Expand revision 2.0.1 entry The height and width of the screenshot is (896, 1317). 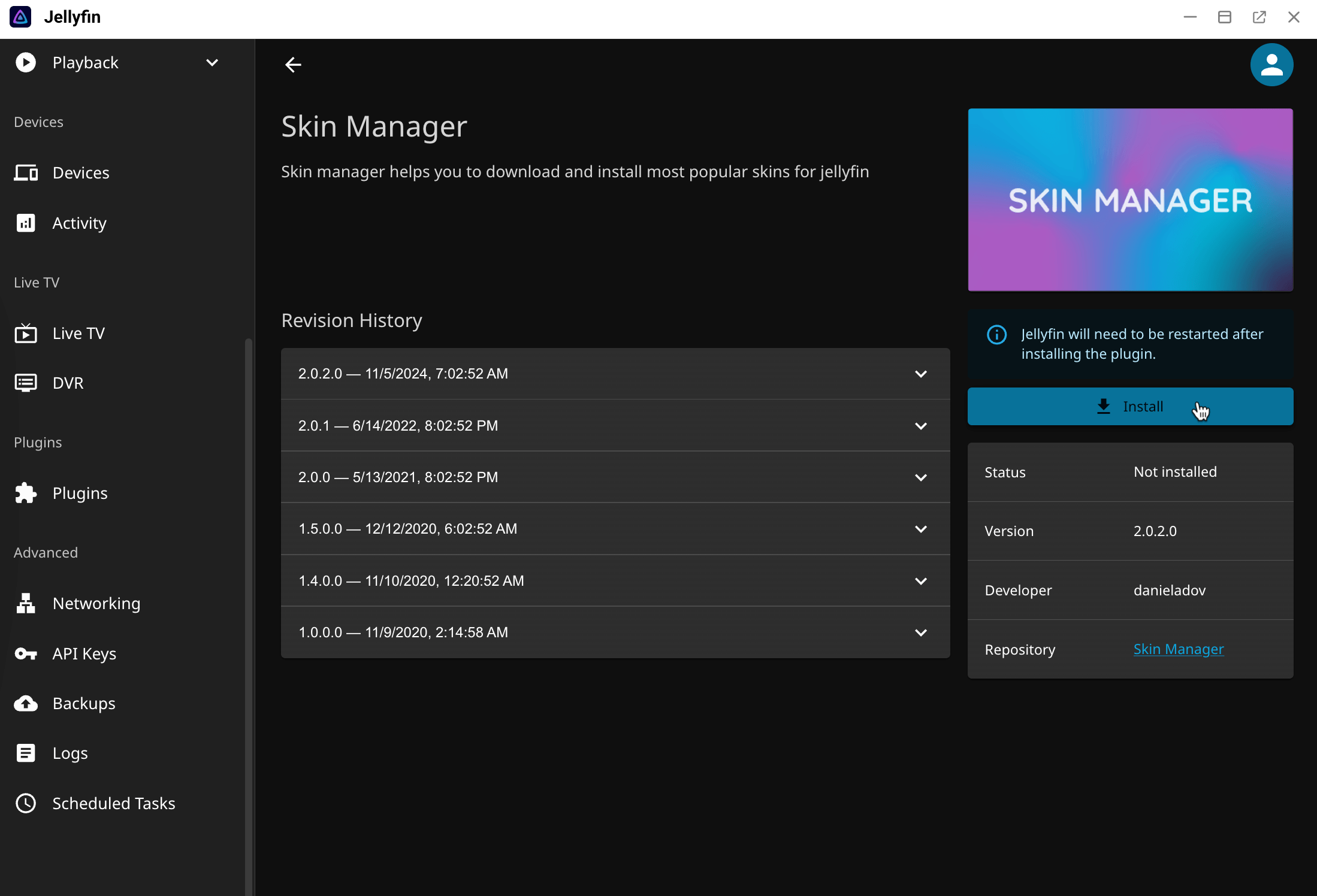615,426
